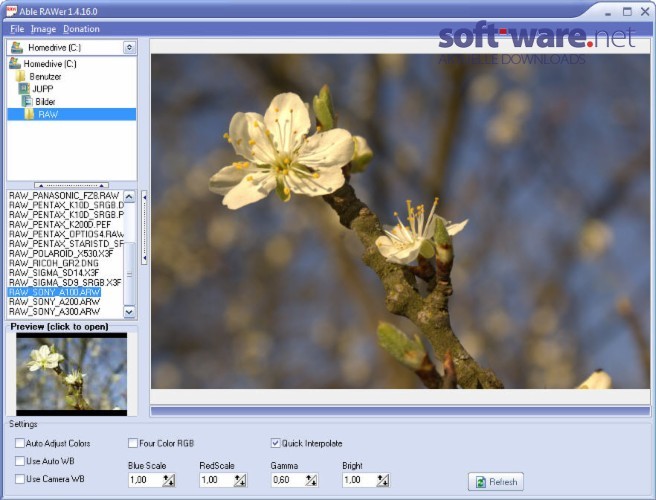The width and height of the screenshot is (656, 500).
Task: Click the Bright spinner arrows
Action: click(x=383, y=480)
